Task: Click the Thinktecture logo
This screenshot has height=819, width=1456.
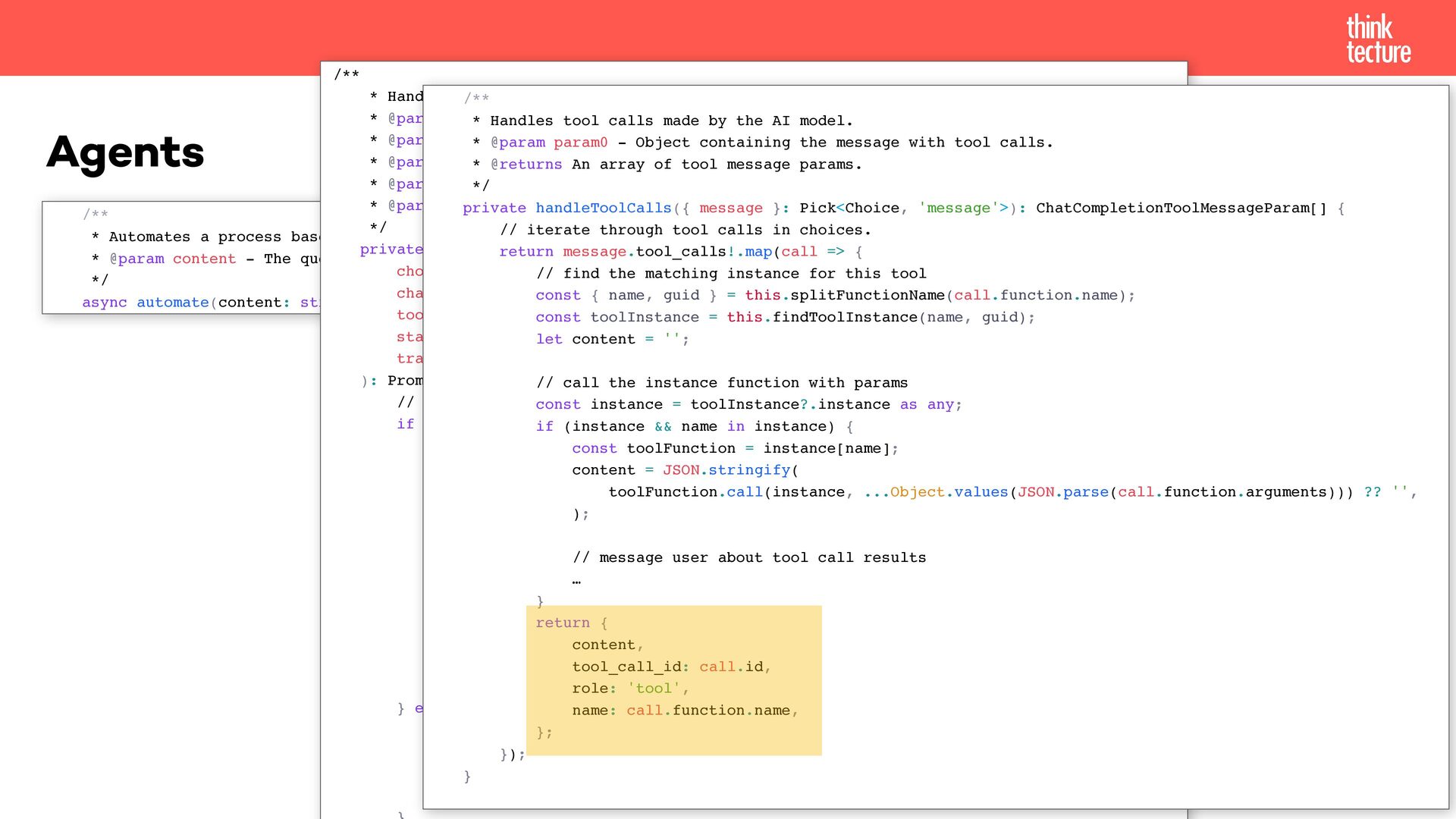Action: tap(1377, 39)
